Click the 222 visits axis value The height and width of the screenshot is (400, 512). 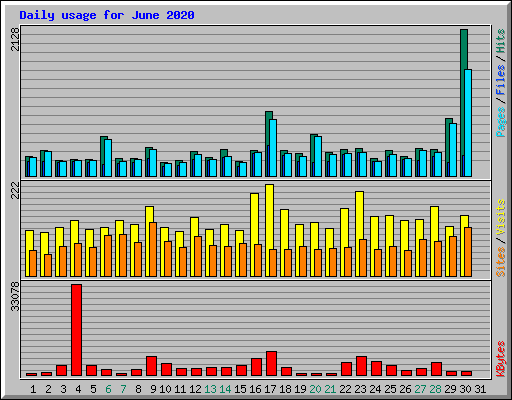click(x=15, y=190)
